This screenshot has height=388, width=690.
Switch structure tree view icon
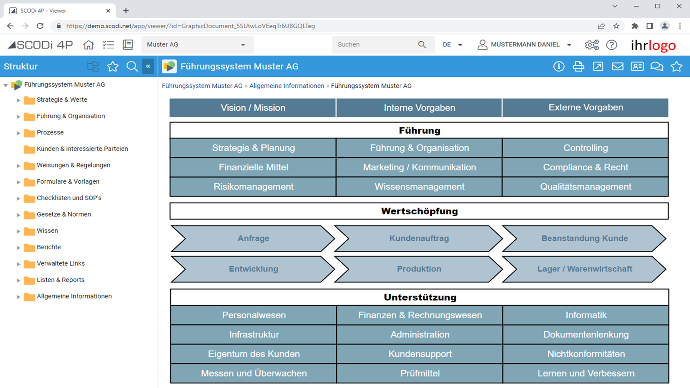[93, 66]
